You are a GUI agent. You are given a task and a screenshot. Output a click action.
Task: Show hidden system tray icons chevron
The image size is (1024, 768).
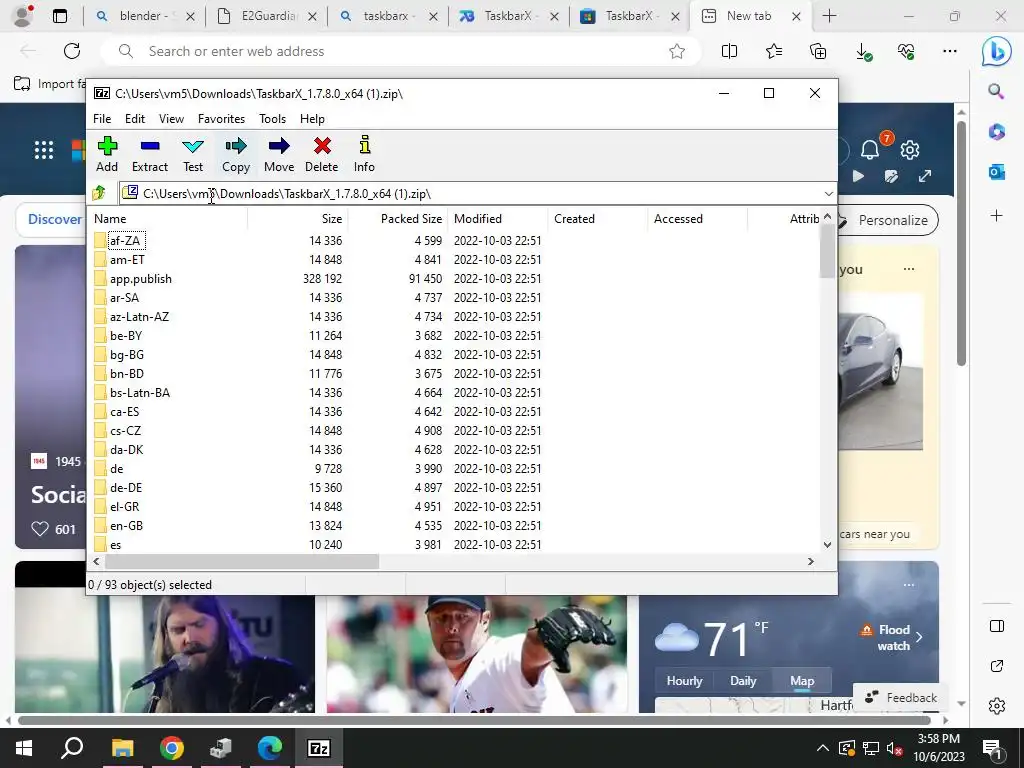pos(822,748)
